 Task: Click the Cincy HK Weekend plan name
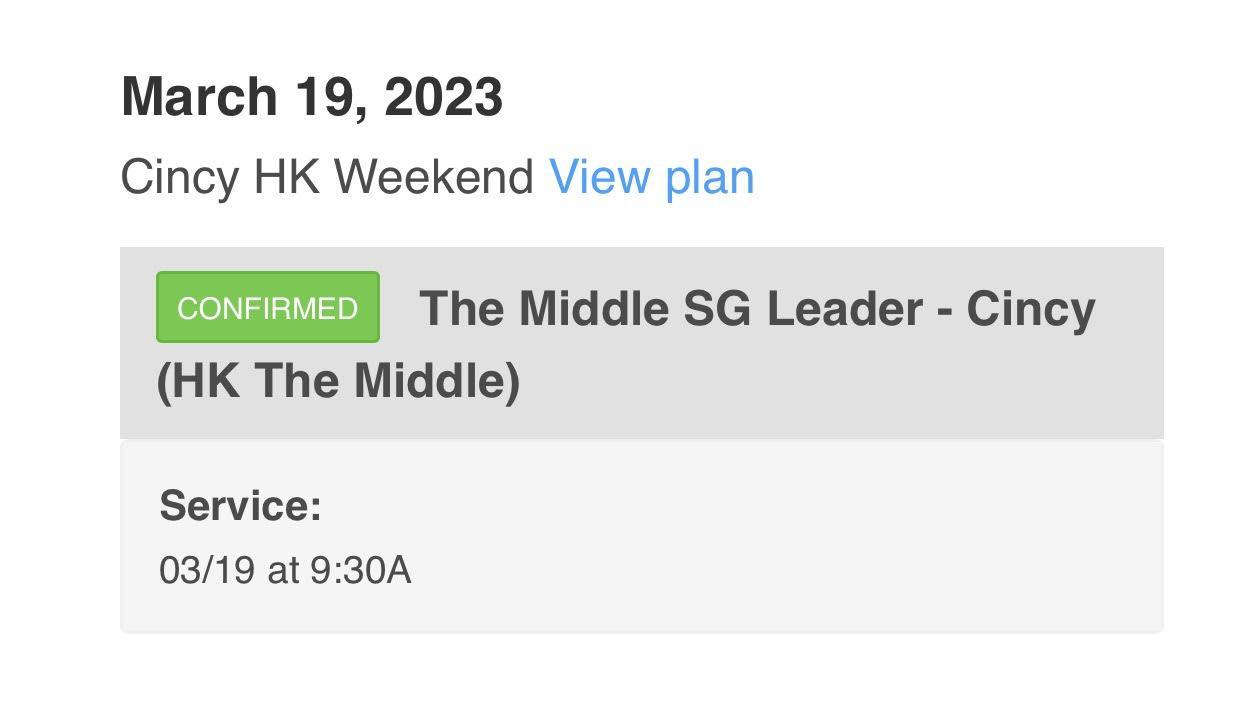tap(327, 177)
